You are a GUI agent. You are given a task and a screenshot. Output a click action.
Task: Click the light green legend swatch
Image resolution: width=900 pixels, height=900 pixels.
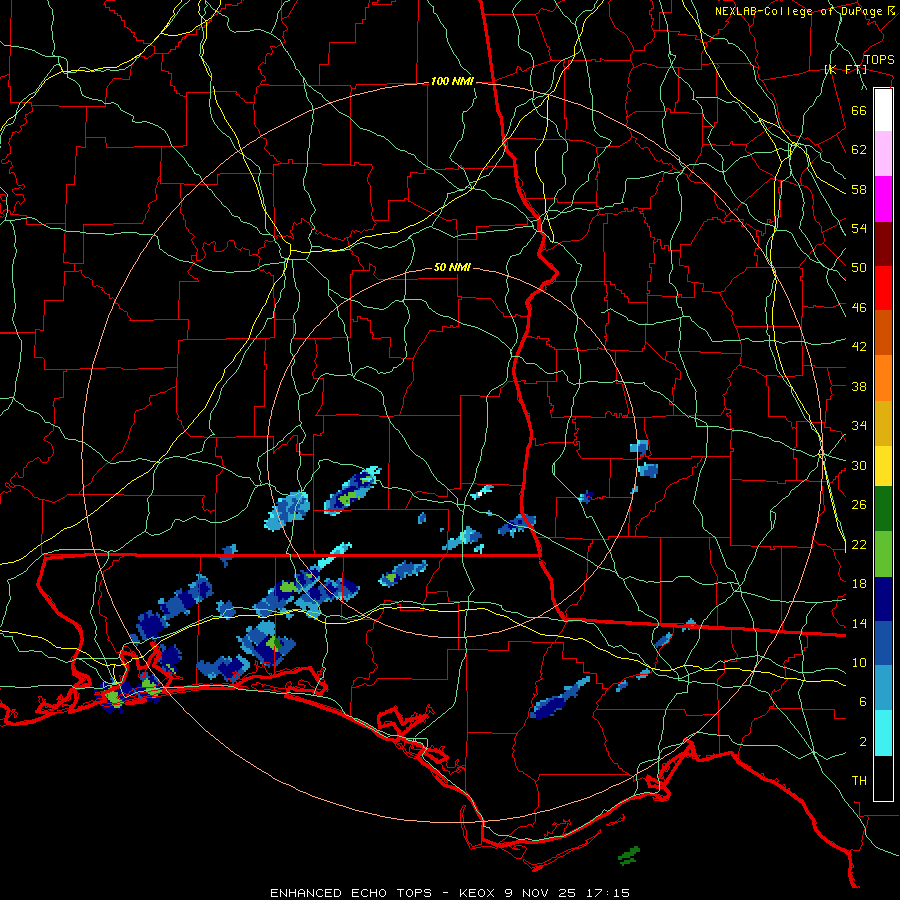coord(883,554)
